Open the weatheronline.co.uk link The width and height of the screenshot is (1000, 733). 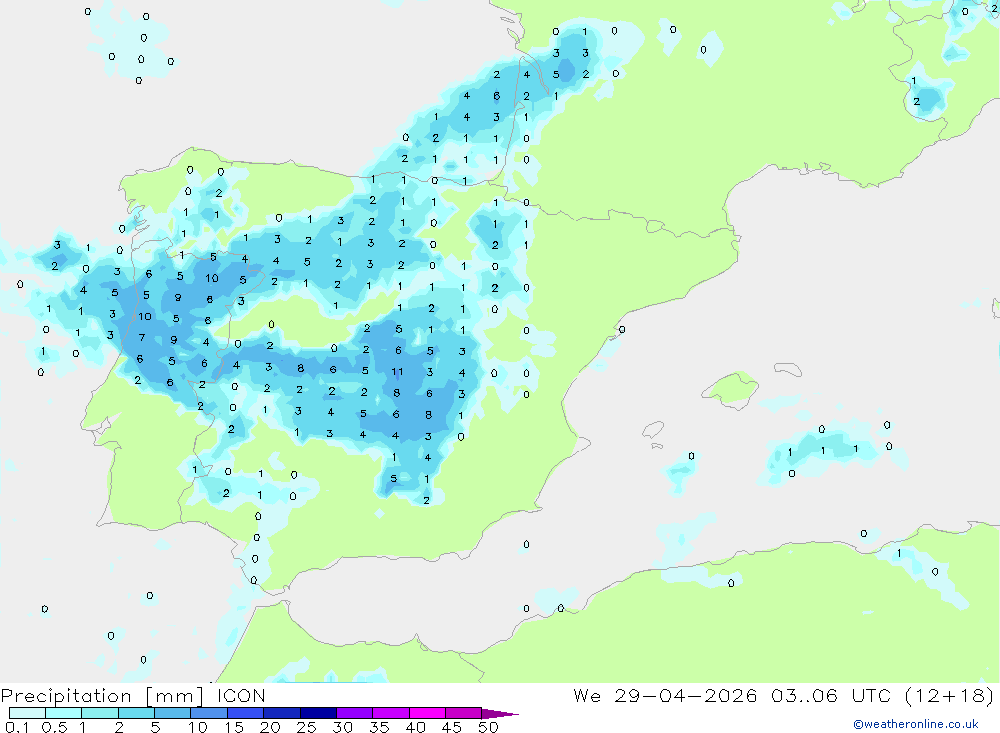click(x=916, y=724)
